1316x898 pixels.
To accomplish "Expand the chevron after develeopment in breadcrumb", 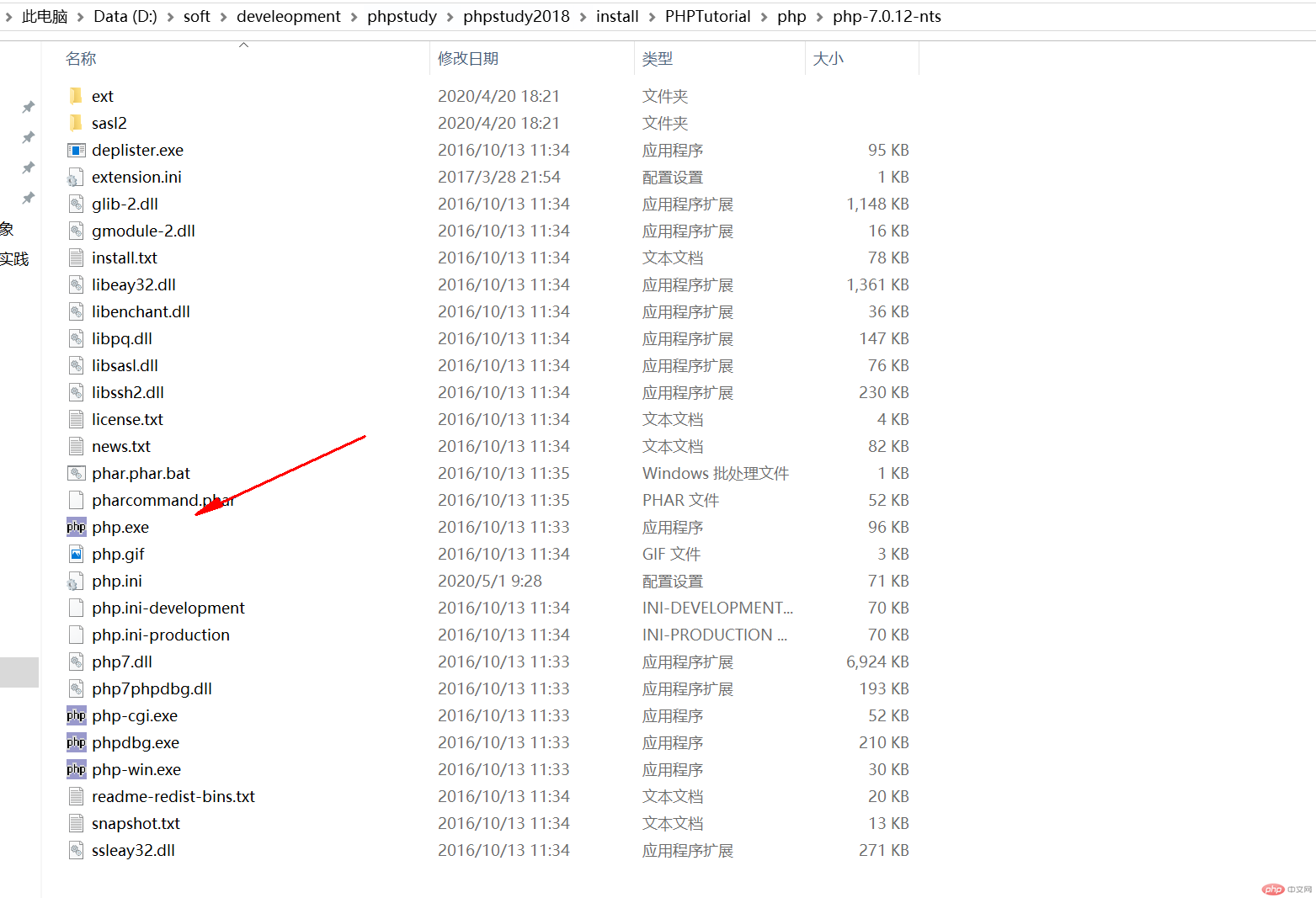I will 354,17.
